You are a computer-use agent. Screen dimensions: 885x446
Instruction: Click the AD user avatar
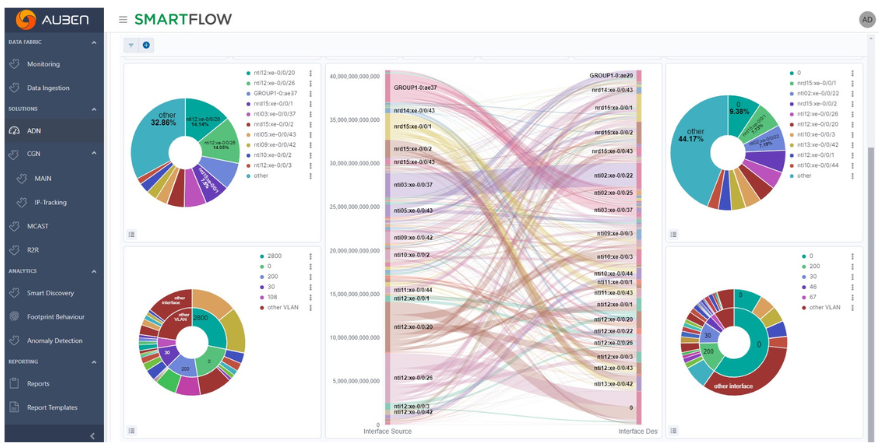click(867, 20)
